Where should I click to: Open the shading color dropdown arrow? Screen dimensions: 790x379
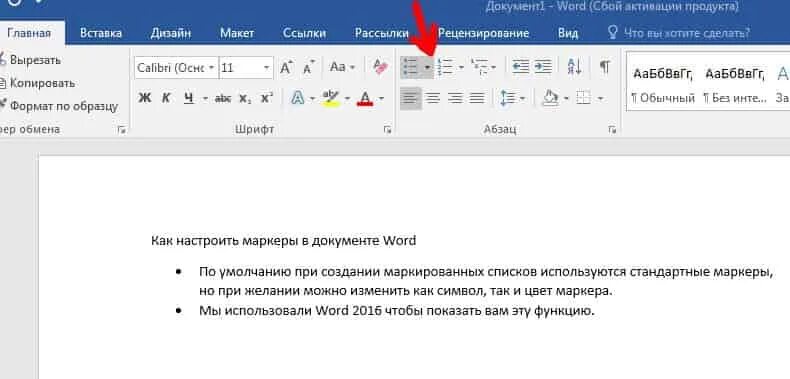click(565, 98)
